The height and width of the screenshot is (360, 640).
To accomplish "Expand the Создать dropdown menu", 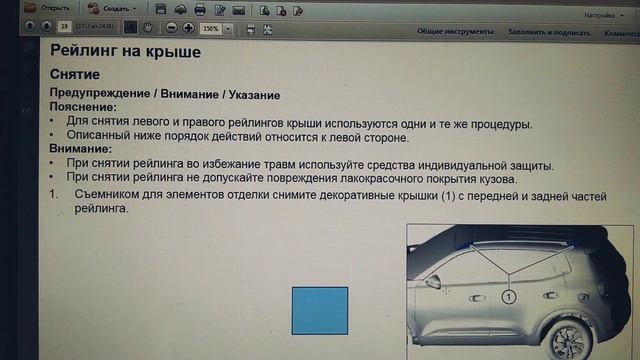I will pyautogui.click(x=135, y=9).
